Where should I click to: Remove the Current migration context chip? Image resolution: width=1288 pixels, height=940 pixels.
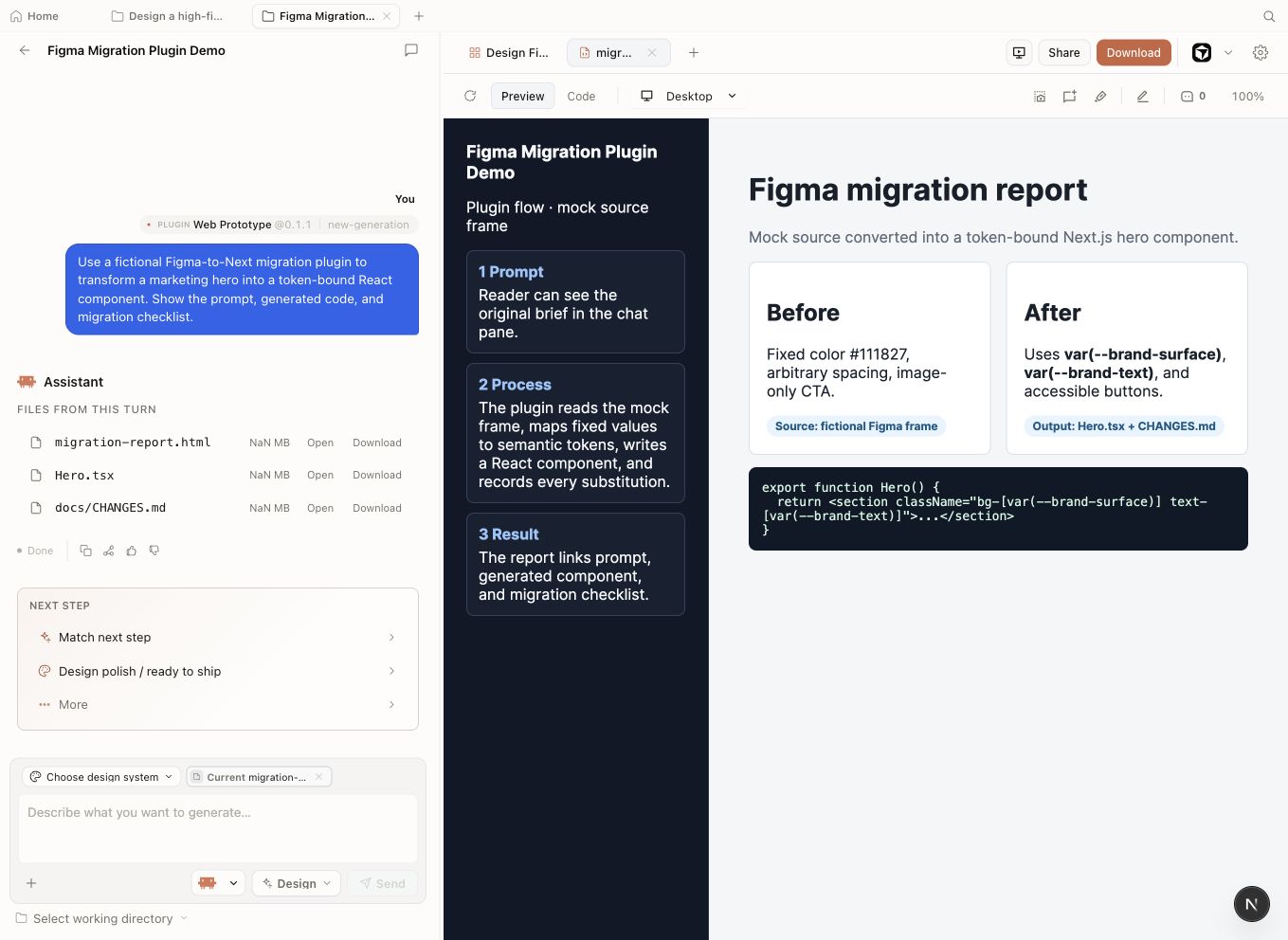(x=319, y=777)
